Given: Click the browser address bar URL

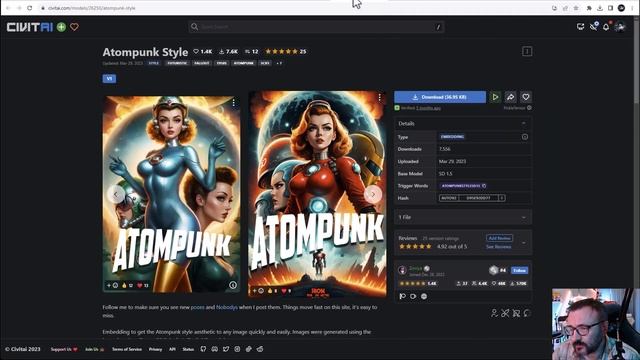Looking at the screenshot, I should (91, 8).
